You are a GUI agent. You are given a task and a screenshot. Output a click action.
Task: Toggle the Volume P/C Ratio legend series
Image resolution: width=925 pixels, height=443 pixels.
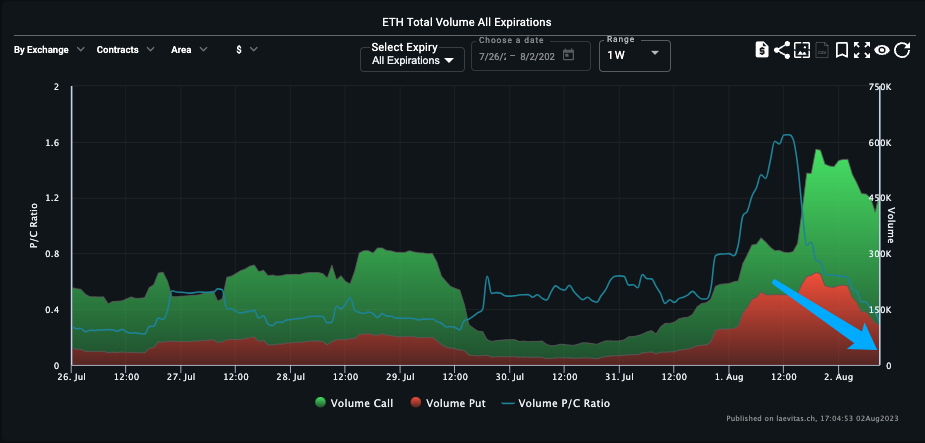pos(556,403)
